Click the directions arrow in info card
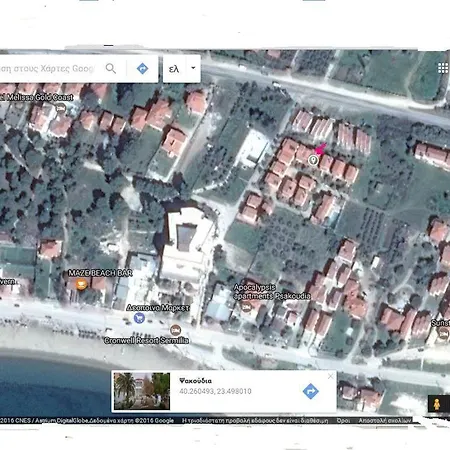450x450 pixels. pyautogui.click(x=311, y=391)
